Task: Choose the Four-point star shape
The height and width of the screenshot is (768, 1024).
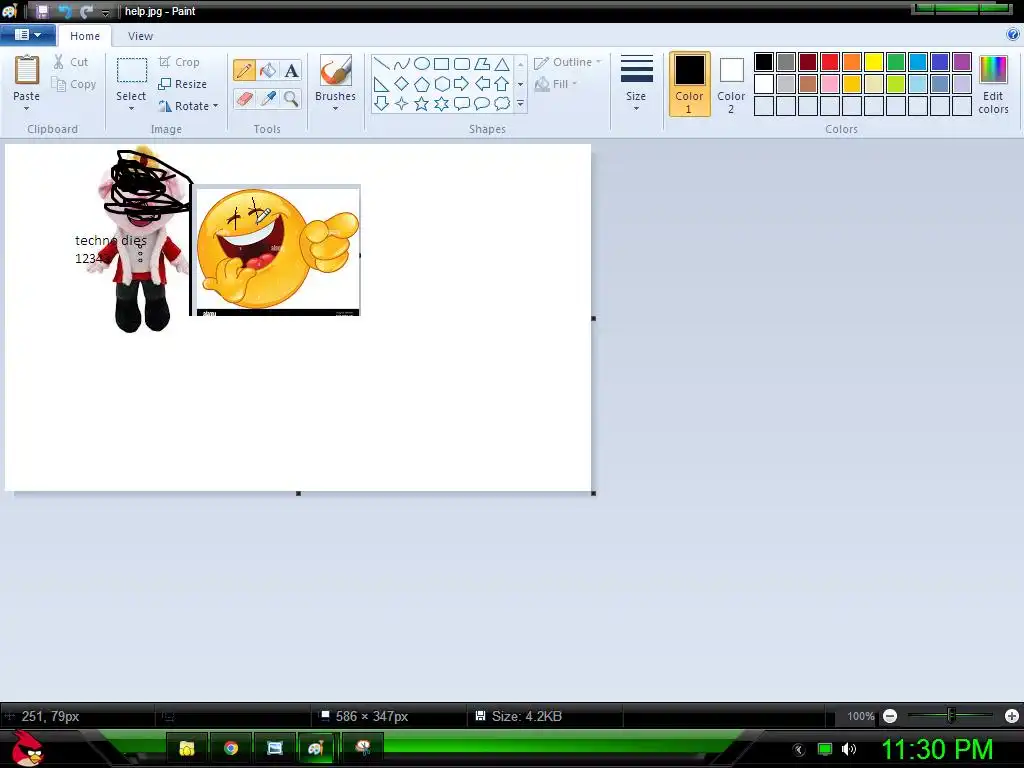Action: point(402,103)
